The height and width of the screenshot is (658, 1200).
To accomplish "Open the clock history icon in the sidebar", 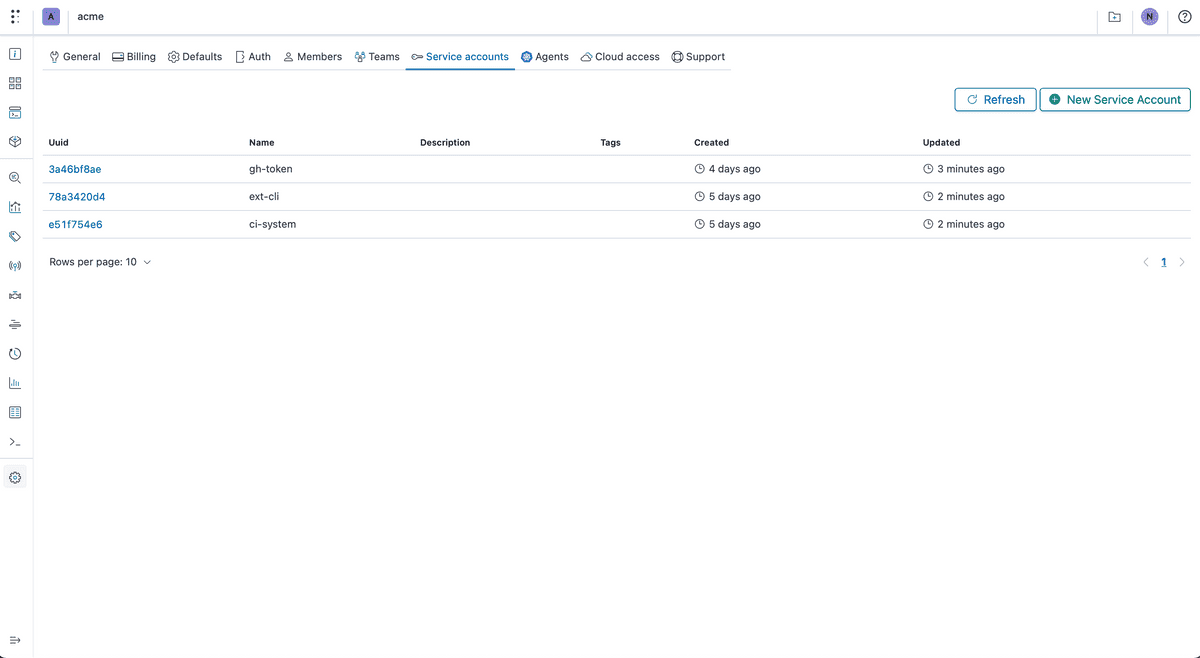I will tap(15, 354).
